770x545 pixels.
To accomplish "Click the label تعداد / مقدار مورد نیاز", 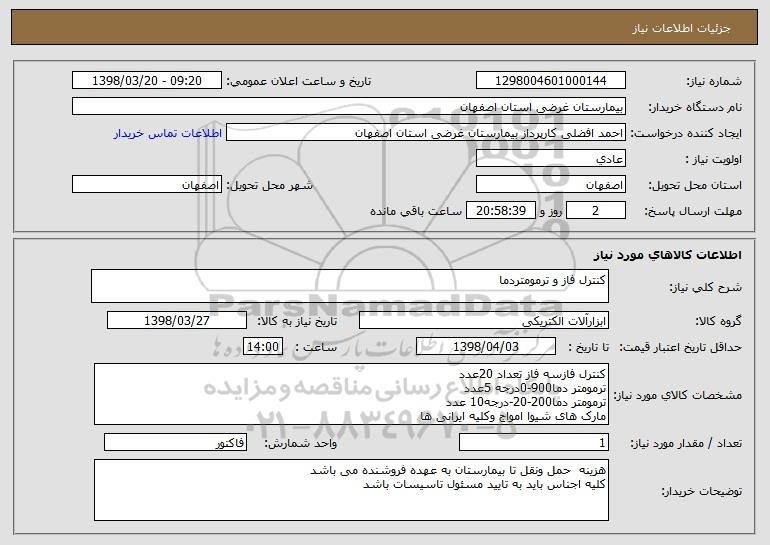I will (686, 443).
